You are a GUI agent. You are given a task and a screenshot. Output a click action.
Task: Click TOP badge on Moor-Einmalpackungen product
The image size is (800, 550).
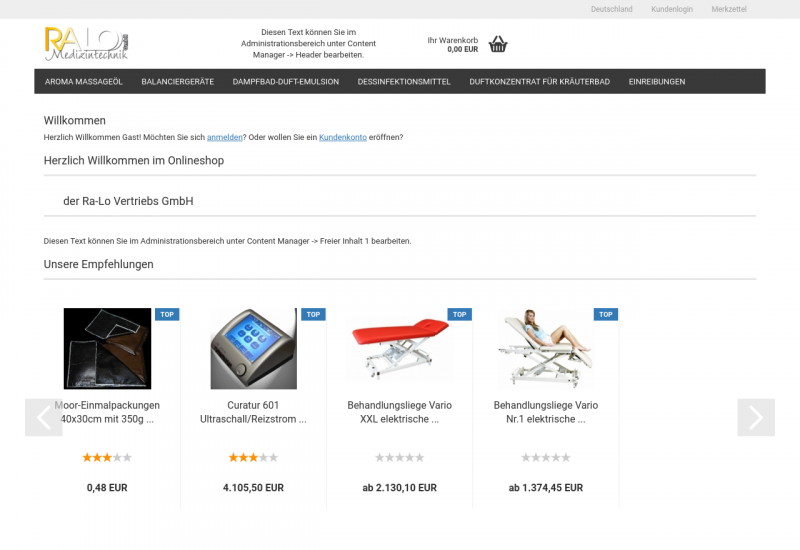[167, 314]
